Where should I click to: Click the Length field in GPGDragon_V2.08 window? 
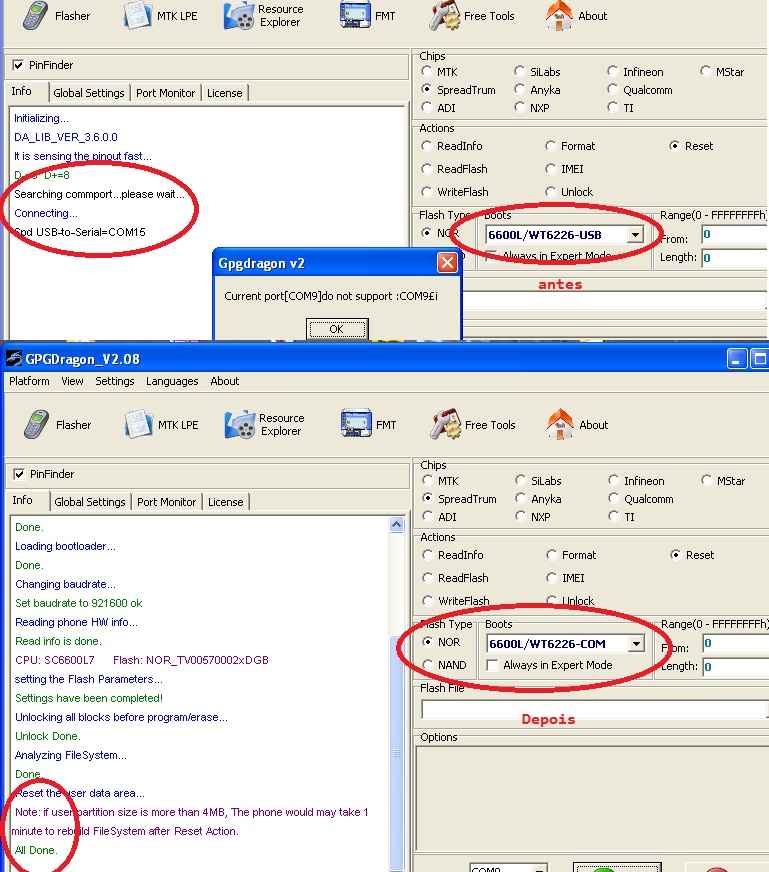coord(736,666)
